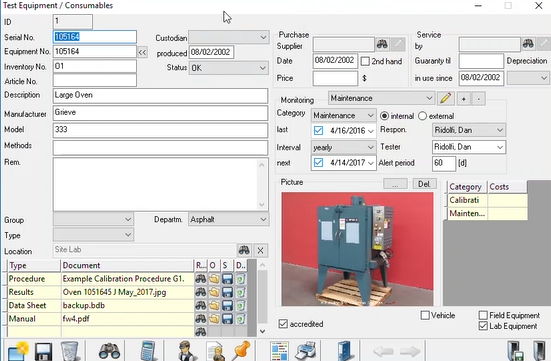Click the orange pushpin icon in toolbar
The height and width of the screenshot is (361, 551).
pos(242,350)
